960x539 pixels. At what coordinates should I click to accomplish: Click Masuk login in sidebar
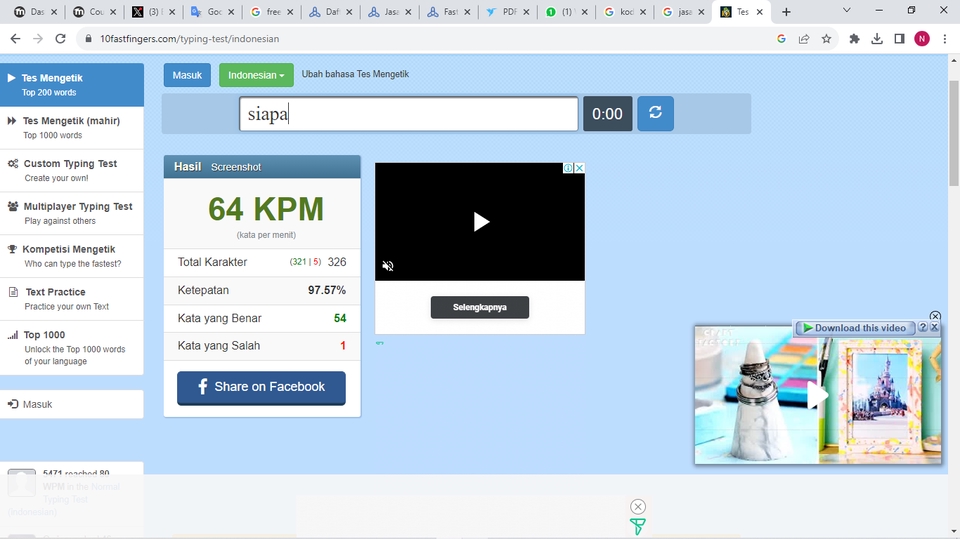point(72,404)
